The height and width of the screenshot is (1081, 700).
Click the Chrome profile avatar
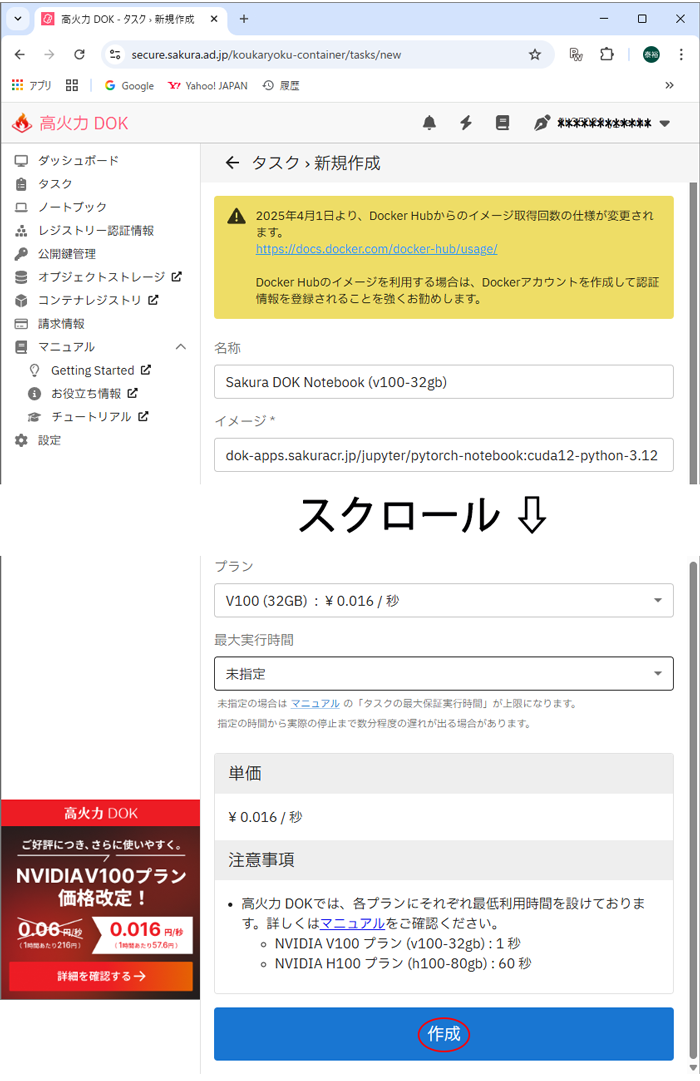point(651,54)
